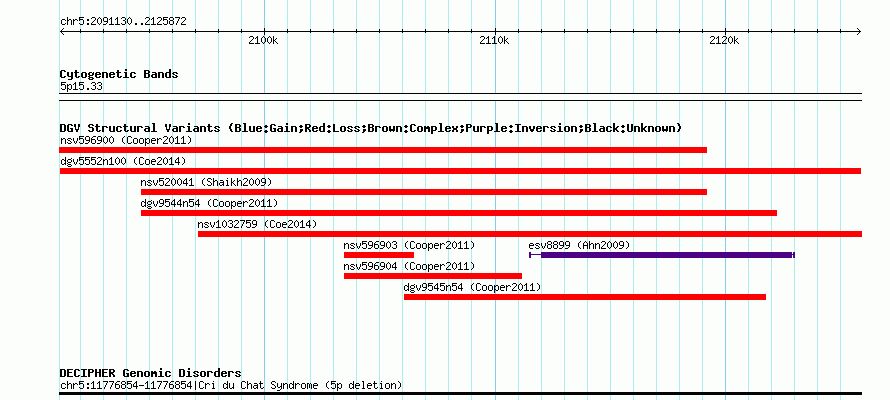Select the nsv520041 (Shaikh2009) label
Viewport: 890px width, 400px height.
[x=207, y=182]
